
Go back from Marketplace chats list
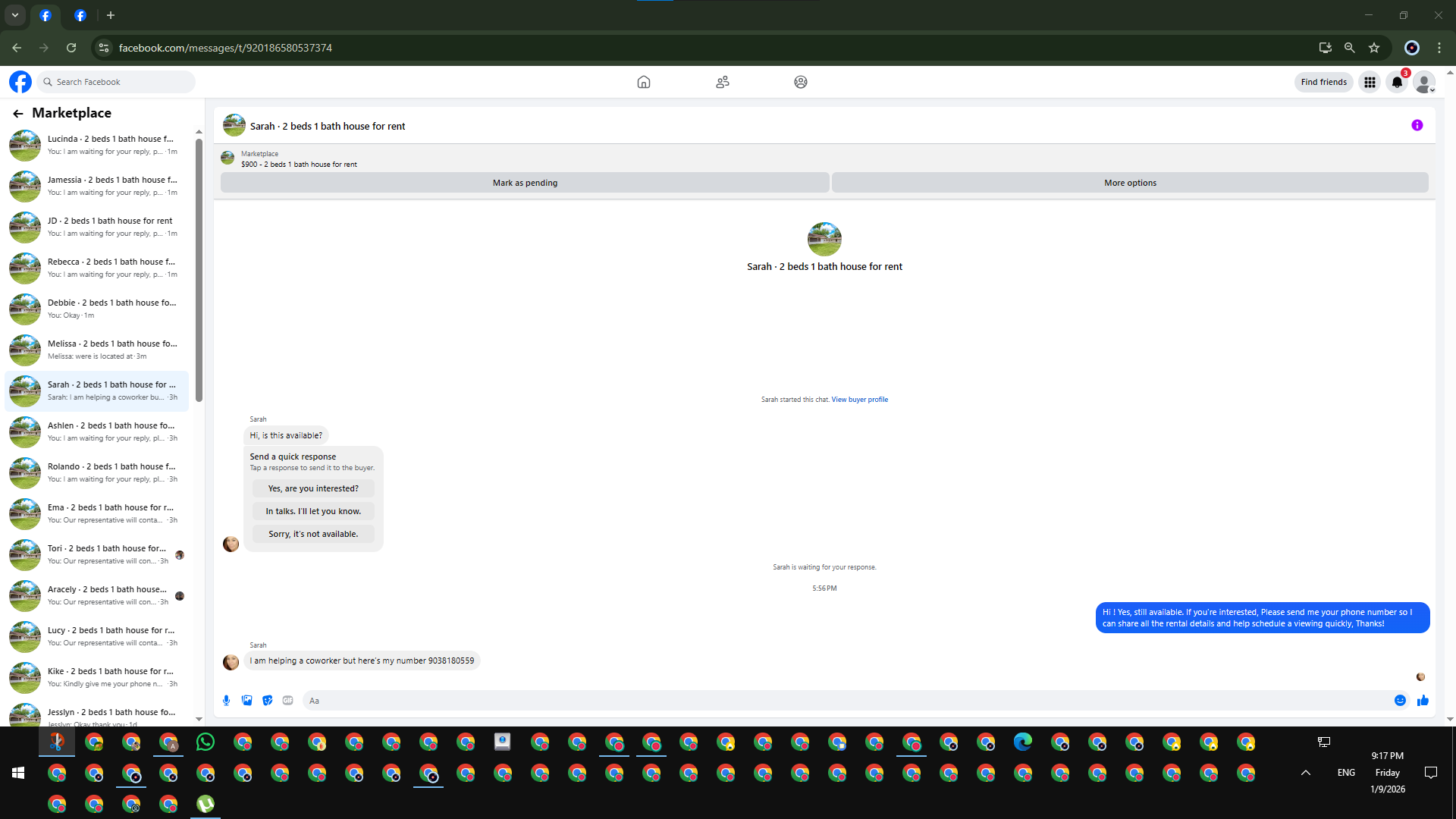tap(18, 114)
